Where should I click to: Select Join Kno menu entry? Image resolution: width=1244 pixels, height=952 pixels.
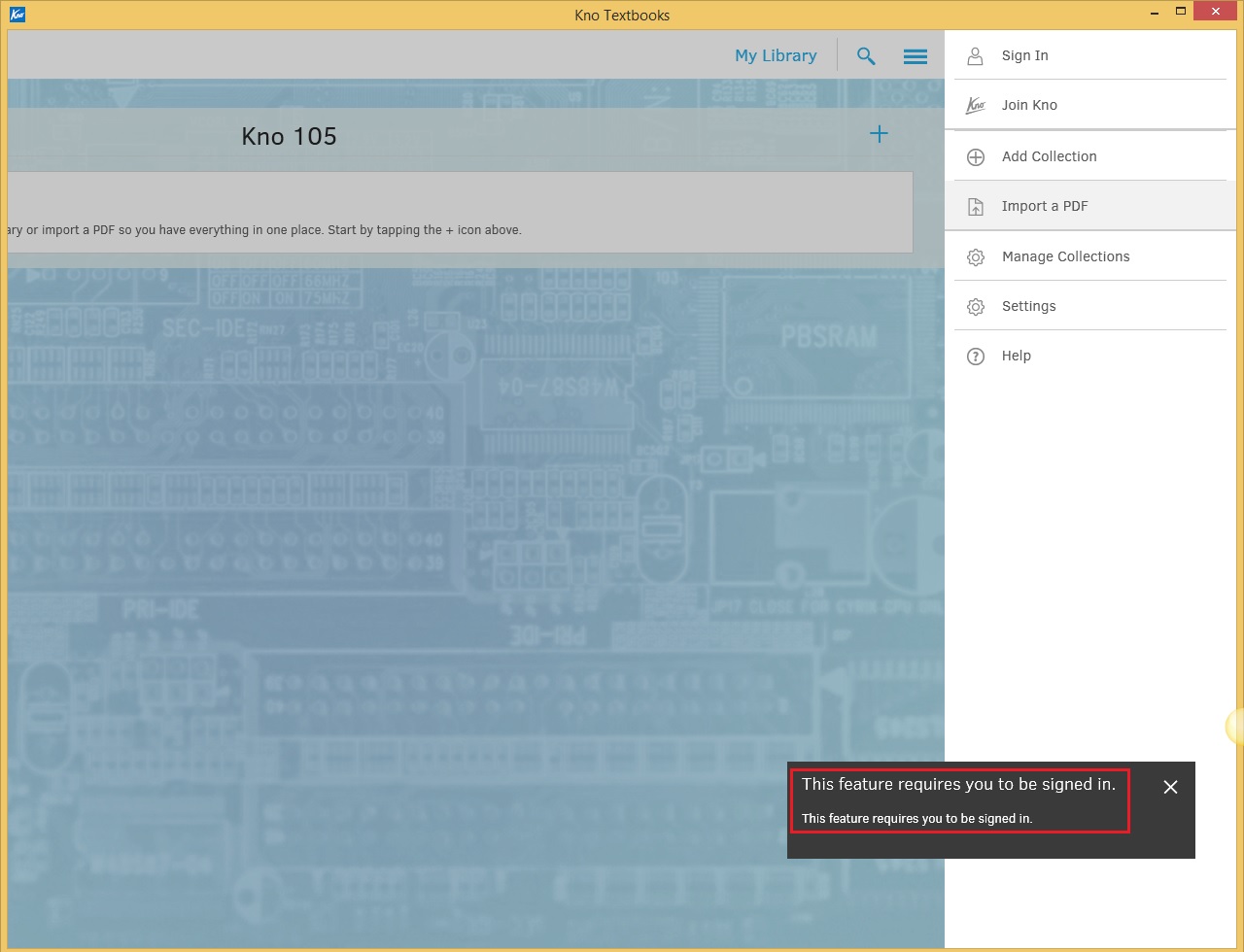click(1089, 105)
